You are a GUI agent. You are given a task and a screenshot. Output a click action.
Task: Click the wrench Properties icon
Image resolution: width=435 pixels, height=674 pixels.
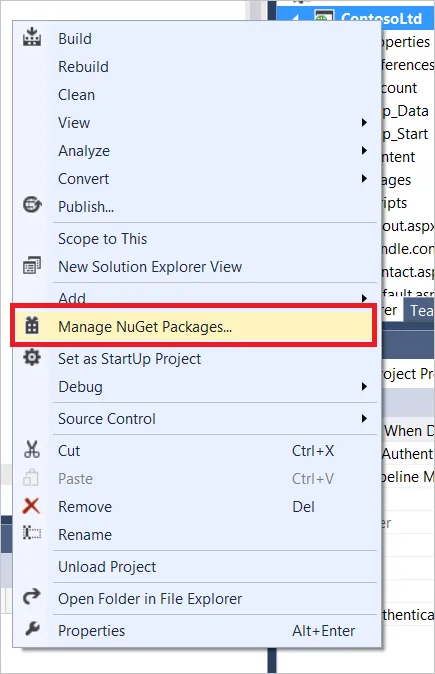click(32, 629)
